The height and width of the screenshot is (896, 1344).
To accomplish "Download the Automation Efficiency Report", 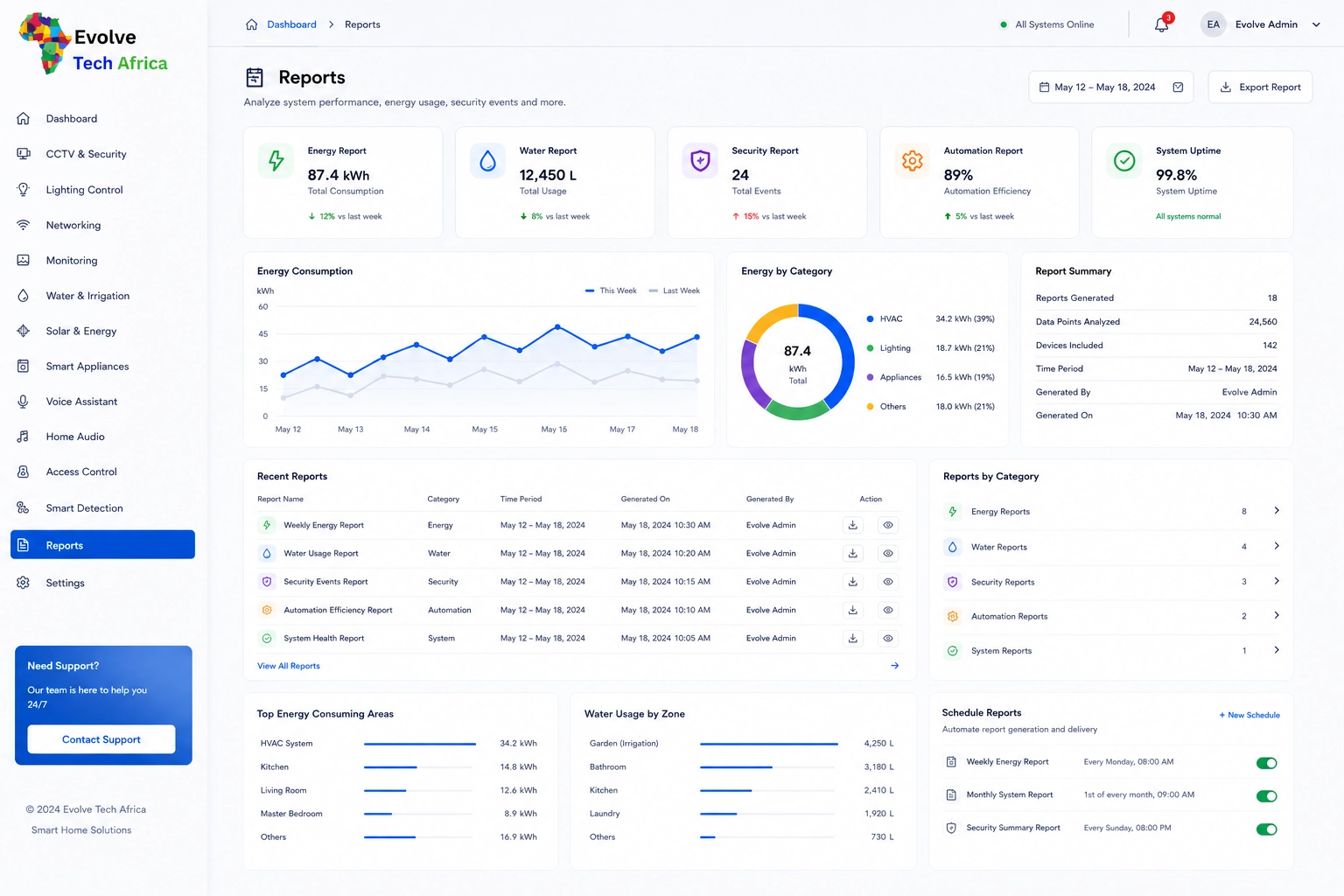I will tap(853, 610).
